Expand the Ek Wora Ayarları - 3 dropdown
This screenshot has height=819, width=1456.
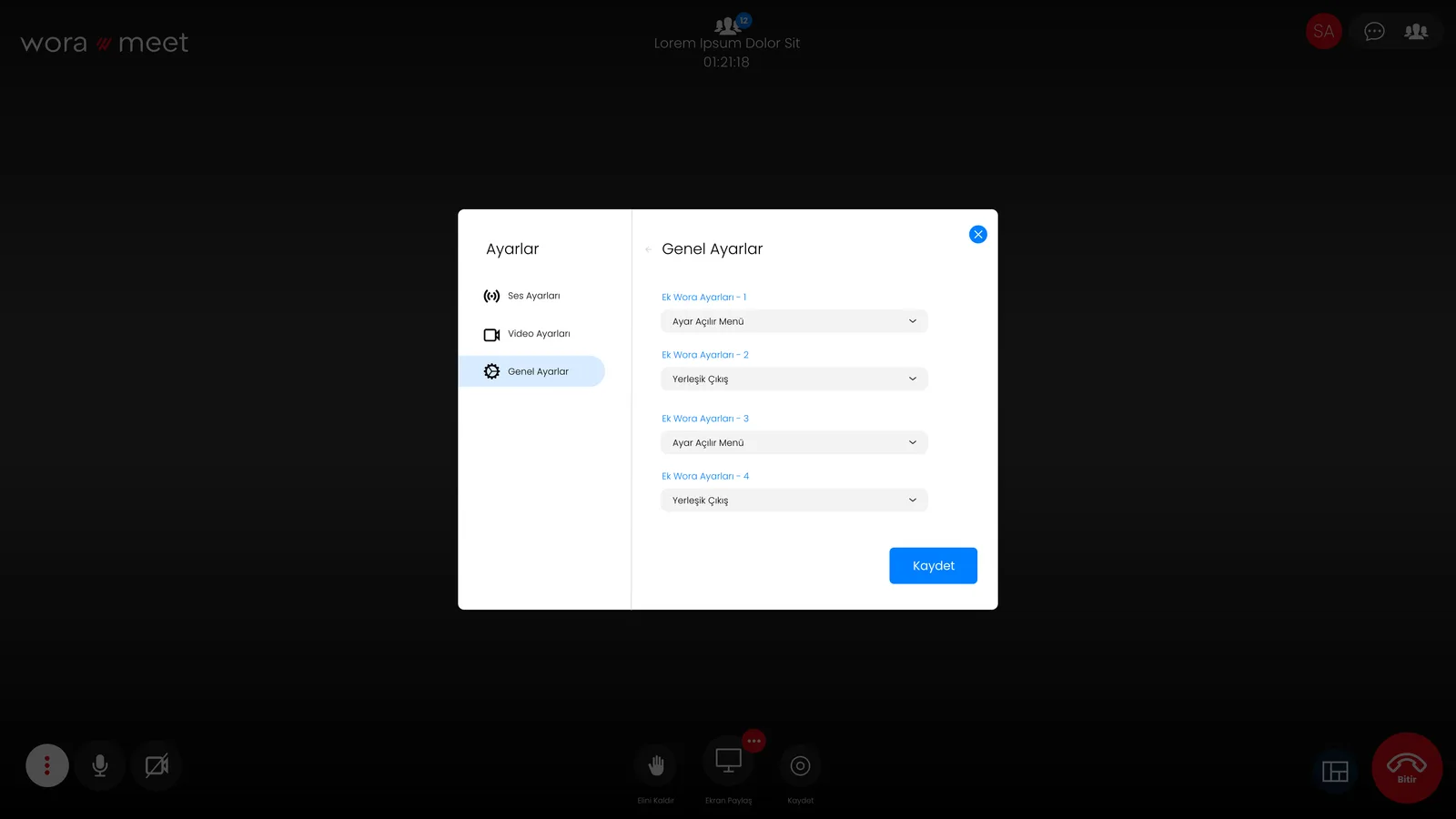click(x=794, y=442)
